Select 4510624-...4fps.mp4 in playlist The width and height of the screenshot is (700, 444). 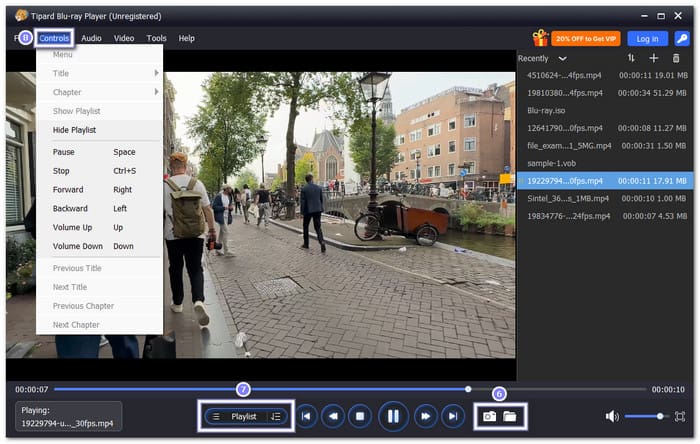(605, 75)
